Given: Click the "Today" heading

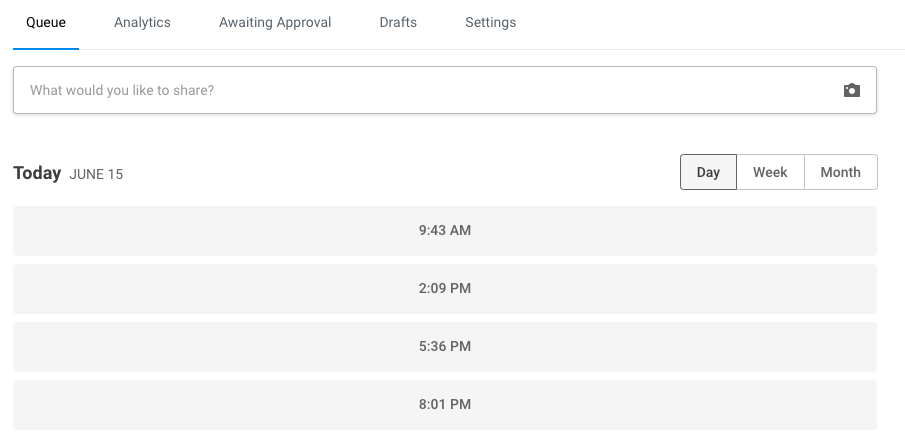Looking at the screenshot, I should (x=37, y=173).
